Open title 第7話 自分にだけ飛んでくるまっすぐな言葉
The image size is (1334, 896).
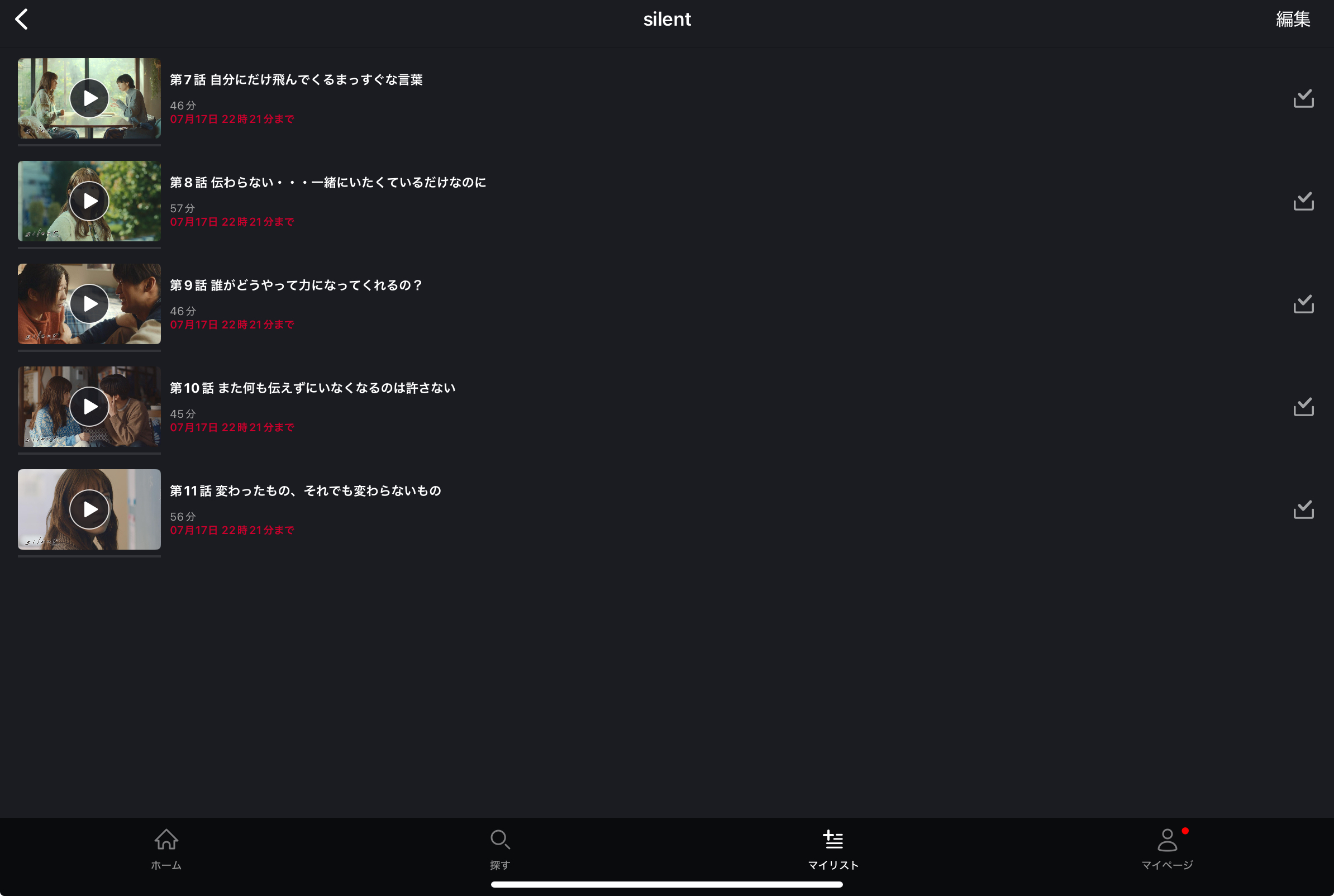click(297, 79)
